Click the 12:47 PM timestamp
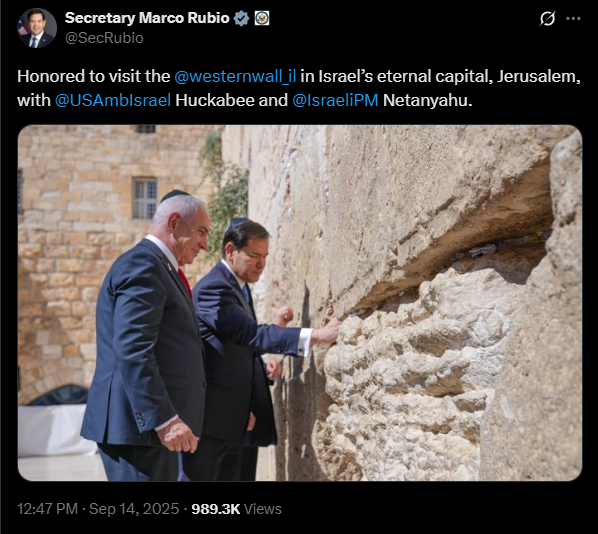 (47, 509)
